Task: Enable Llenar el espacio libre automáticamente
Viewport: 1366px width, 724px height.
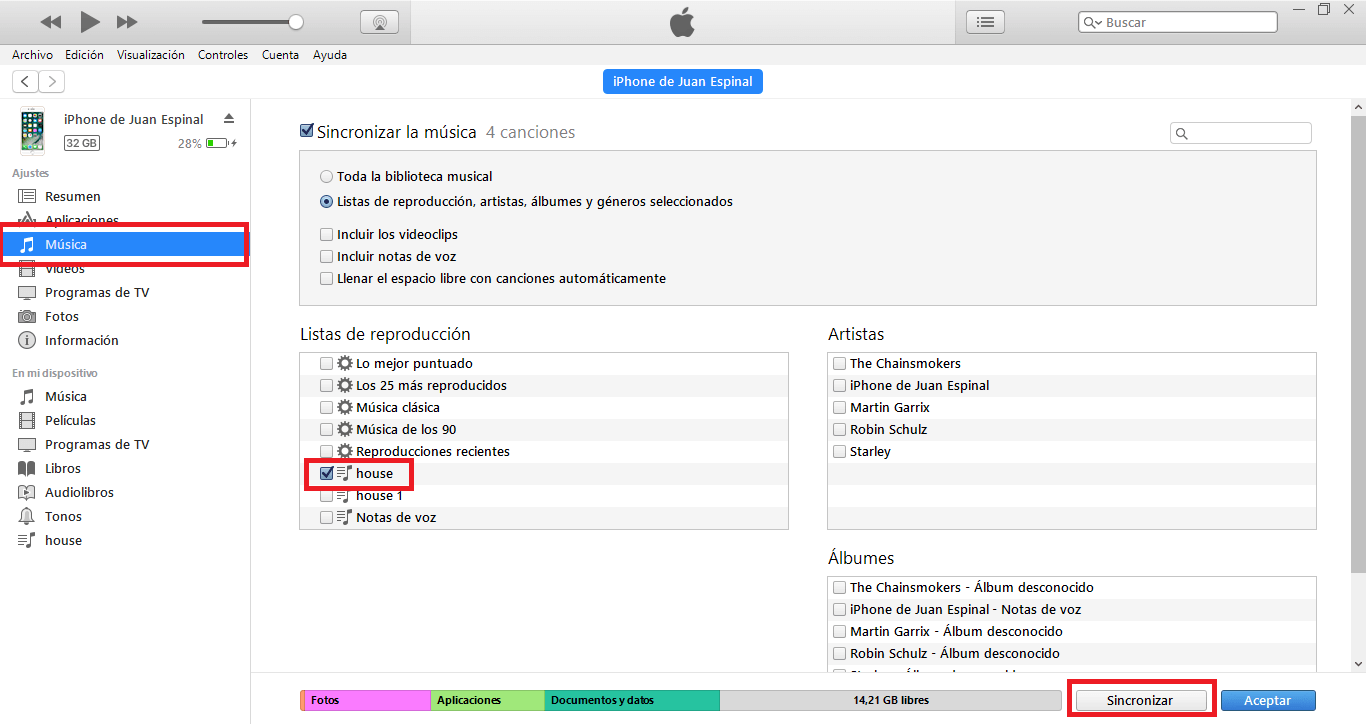Action: 327,278
